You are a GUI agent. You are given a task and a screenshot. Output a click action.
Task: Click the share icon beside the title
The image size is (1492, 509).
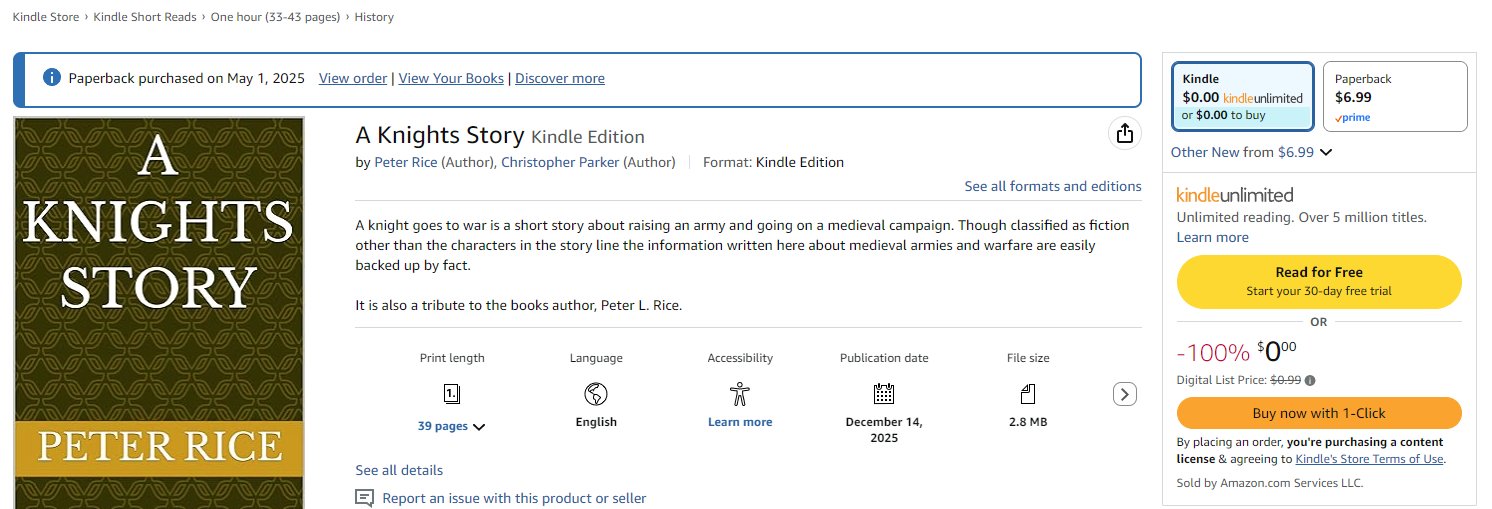click(x=1124, y=134)
